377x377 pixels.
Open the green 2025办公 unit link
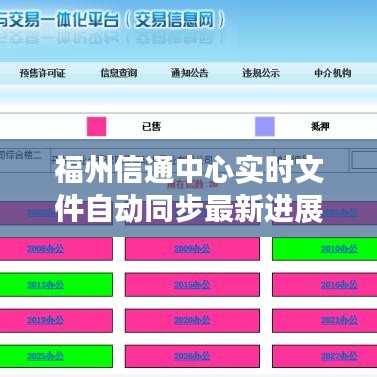click(x=45, y=356)
